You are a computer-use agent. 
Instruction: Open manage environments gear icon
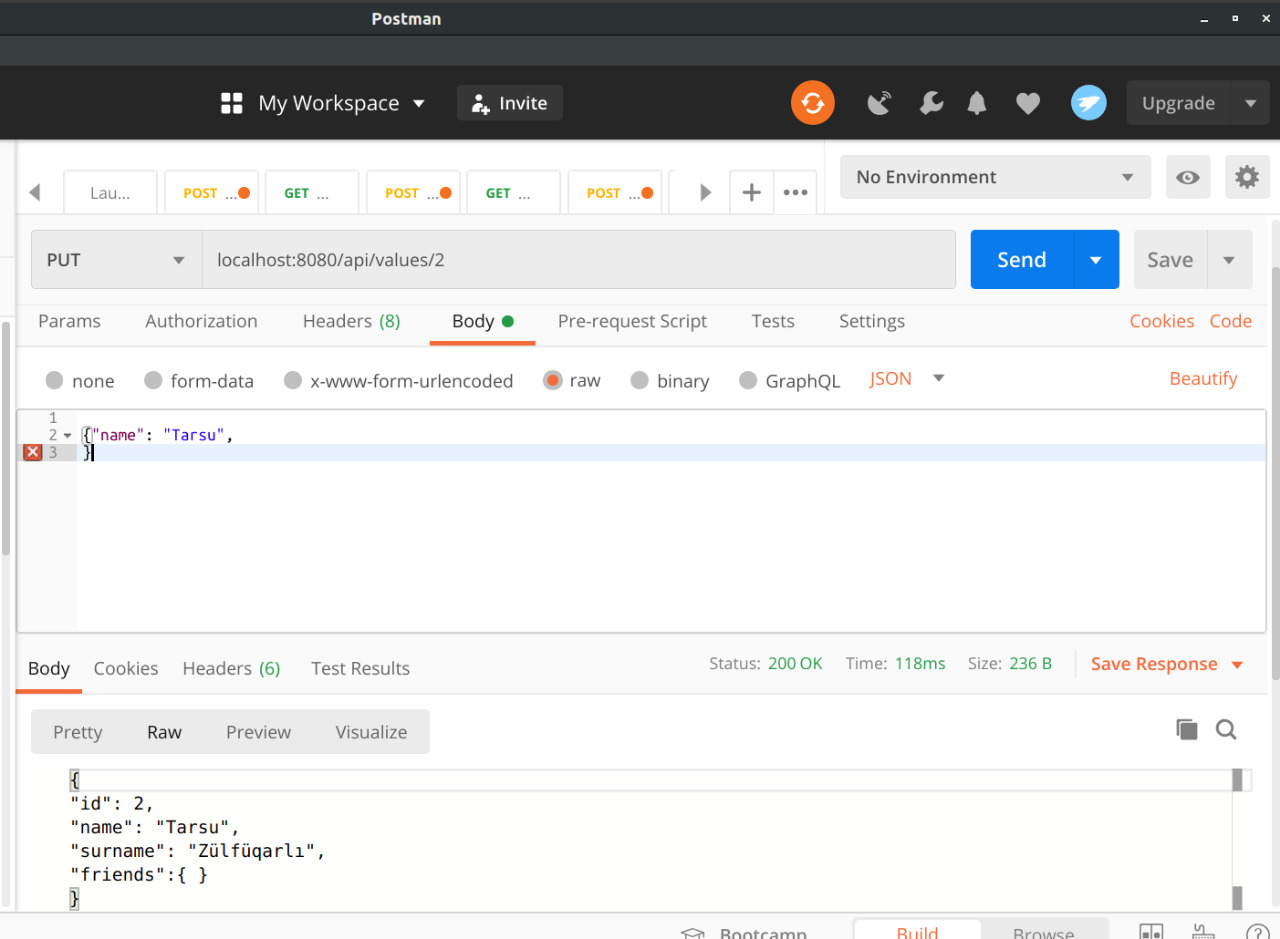1247,177
